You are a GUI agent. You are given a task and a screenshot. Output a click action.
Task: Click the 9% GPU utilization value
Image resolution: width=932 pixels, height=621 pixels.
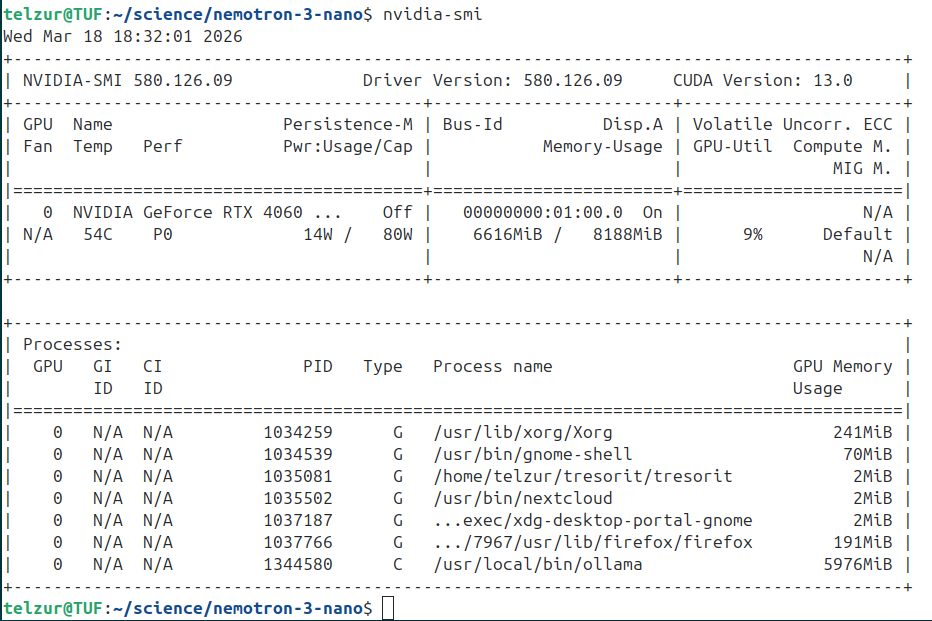[752, 234]
